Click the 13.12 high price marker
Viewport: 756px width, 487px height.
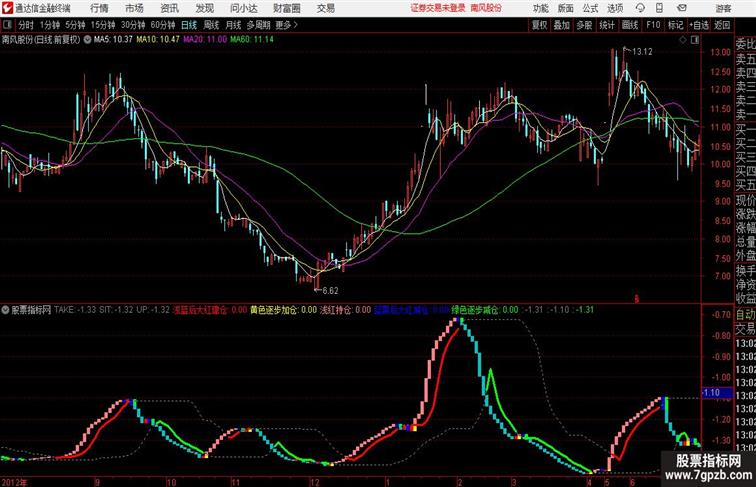click(642, 52)
